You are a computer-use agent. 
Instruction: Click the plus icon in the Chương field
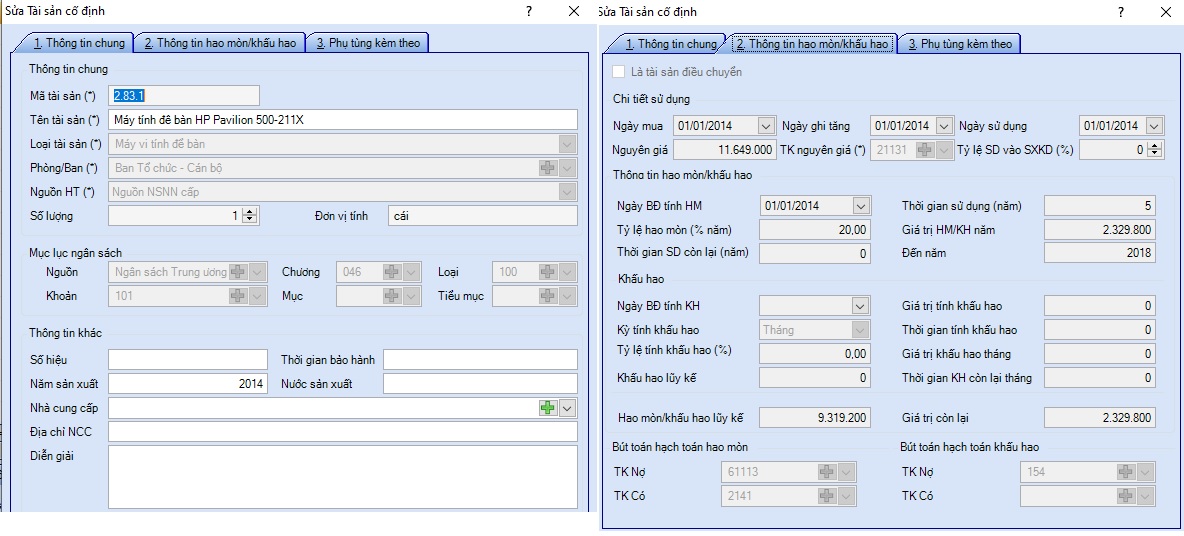[392, 272]
